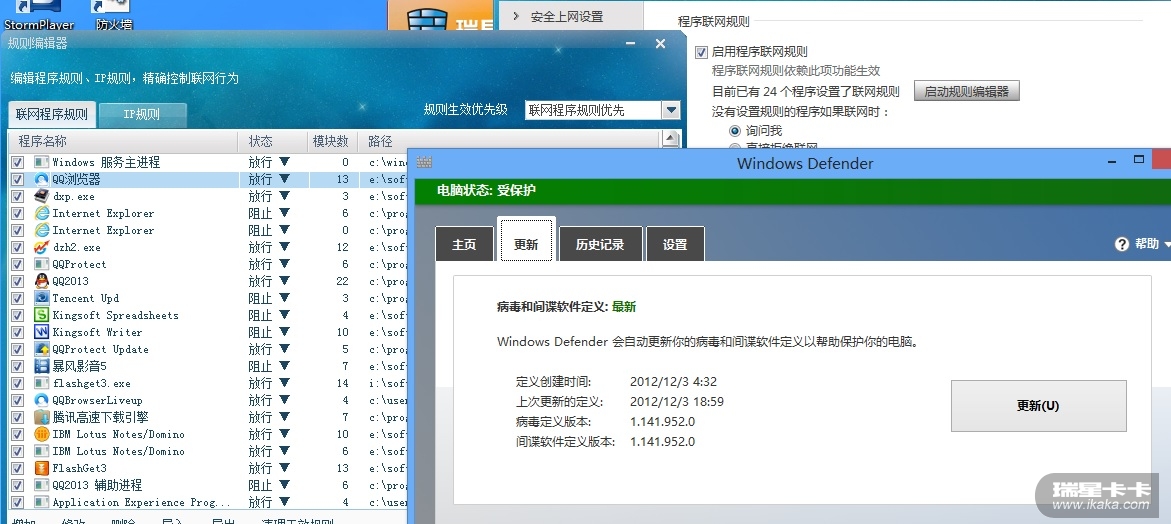Close the 规则编辑器 window
1171x524 pixels.
660,44
